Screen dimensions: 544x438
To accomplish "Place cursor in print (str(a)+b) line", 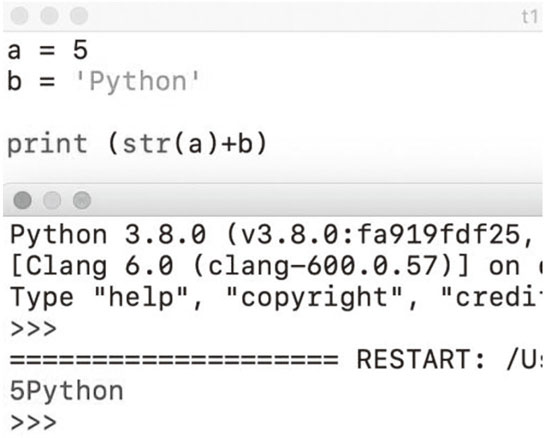I will click(137, 144).
